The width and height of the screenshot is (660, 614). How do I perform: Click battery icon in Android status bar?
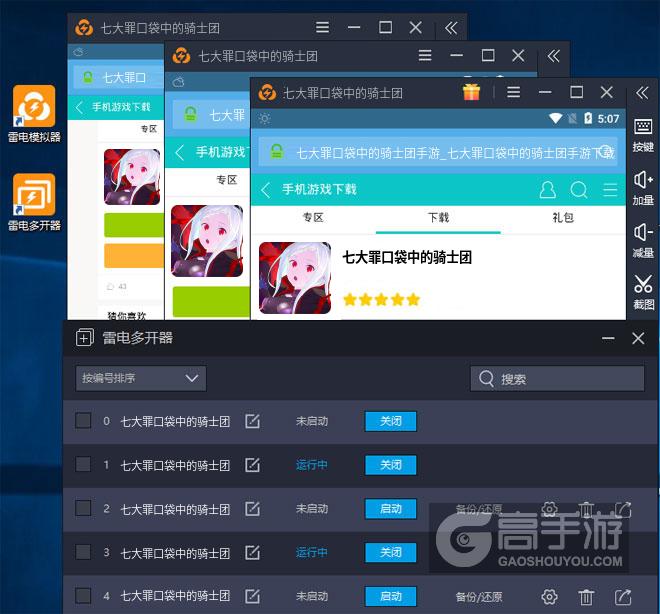588,118
